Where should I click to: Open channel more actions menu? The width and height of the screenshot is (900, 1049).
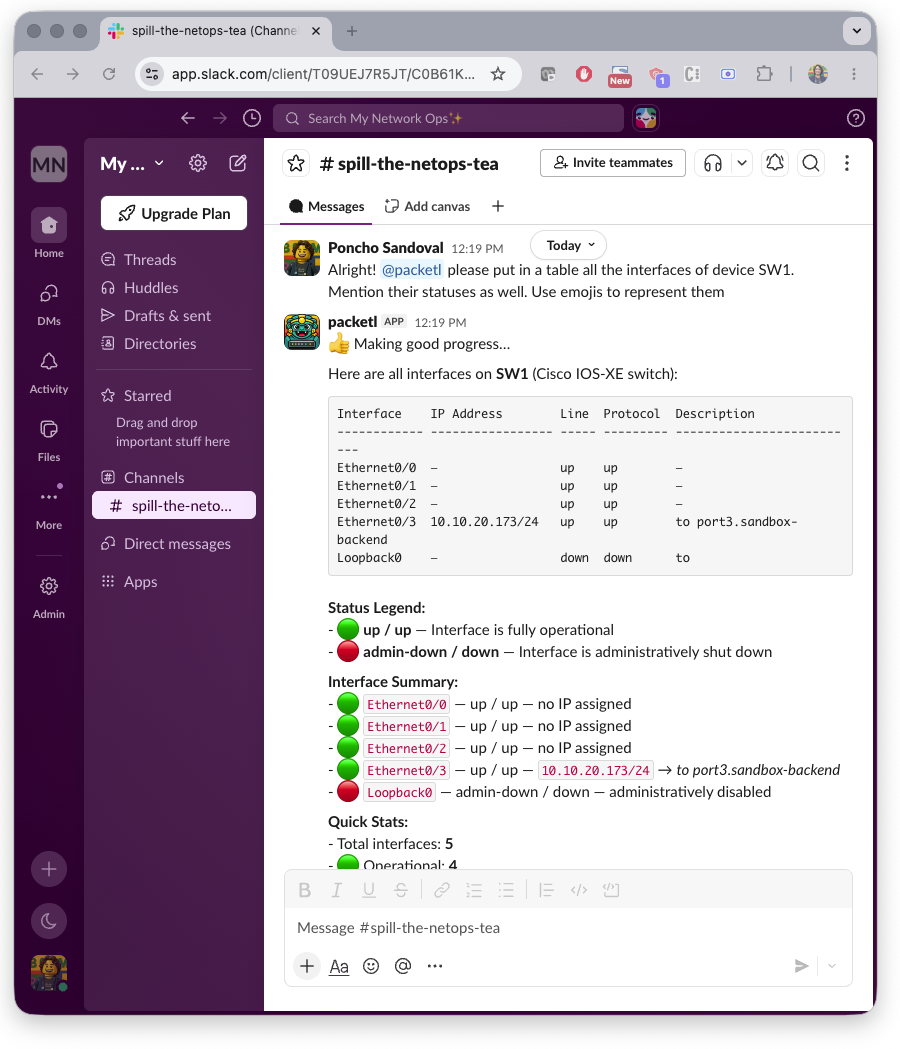pyautogui.click(x=846, y=163)
